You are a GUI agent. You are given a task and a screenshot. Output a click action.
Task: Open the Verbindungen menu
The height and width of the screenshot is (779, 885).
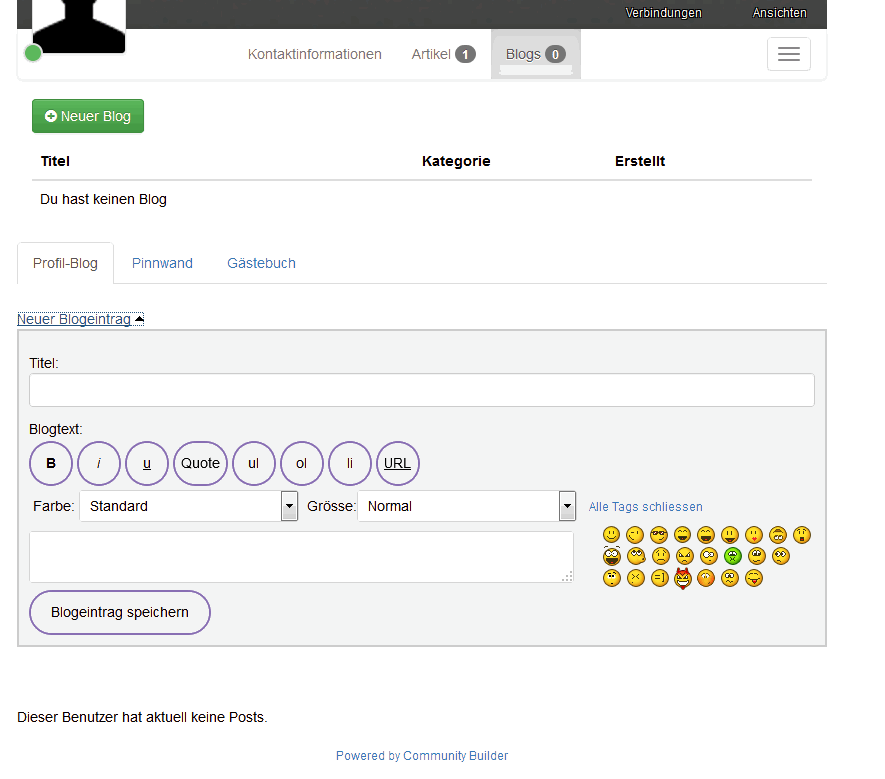point(663,12)
